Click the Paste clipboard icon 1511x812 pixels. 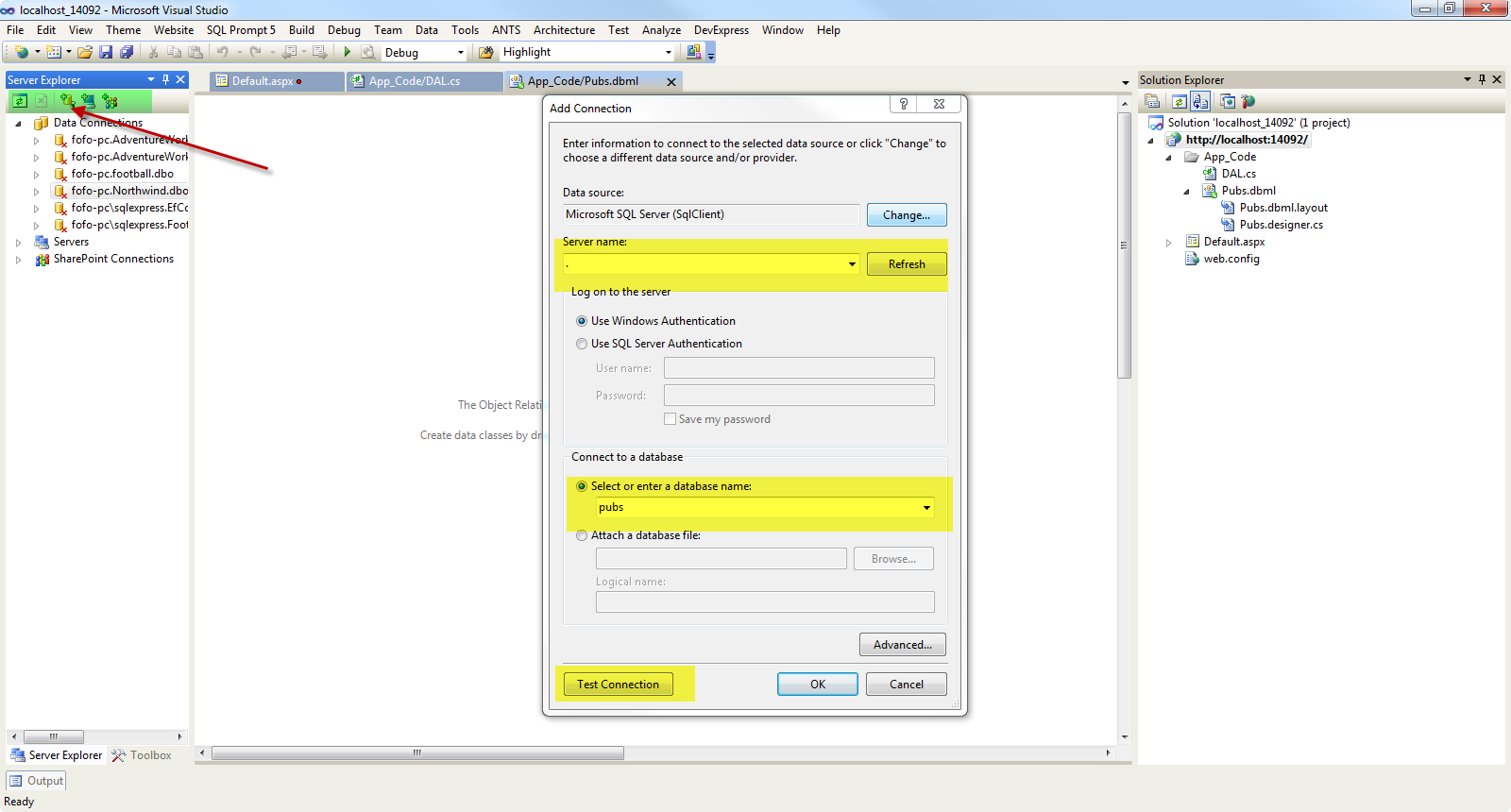click(x=195, y=52)
